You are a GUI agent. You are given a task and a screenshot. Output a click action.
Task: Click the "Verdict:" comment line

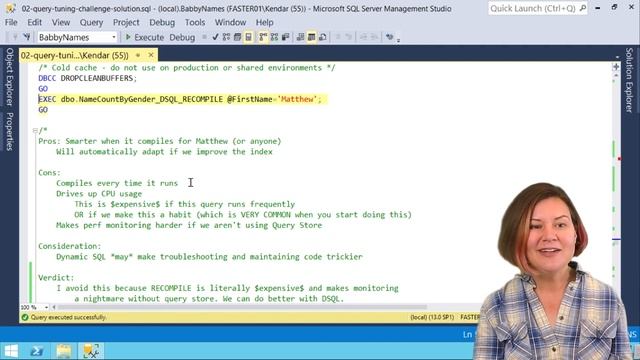[56, 278]
